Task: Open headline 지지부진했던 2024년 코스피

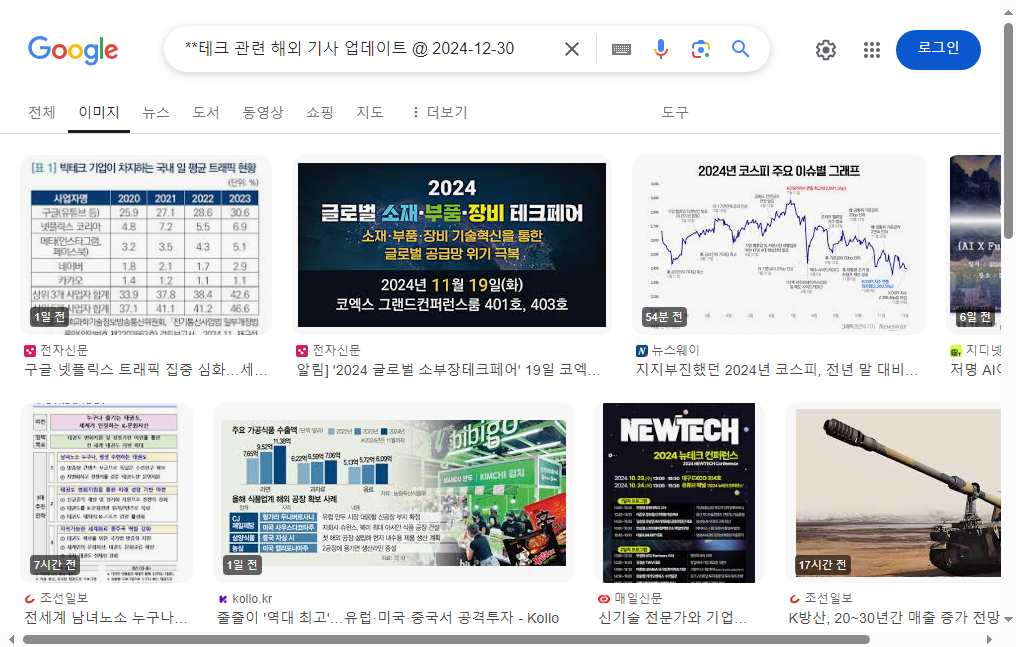Action: [776, 370]
